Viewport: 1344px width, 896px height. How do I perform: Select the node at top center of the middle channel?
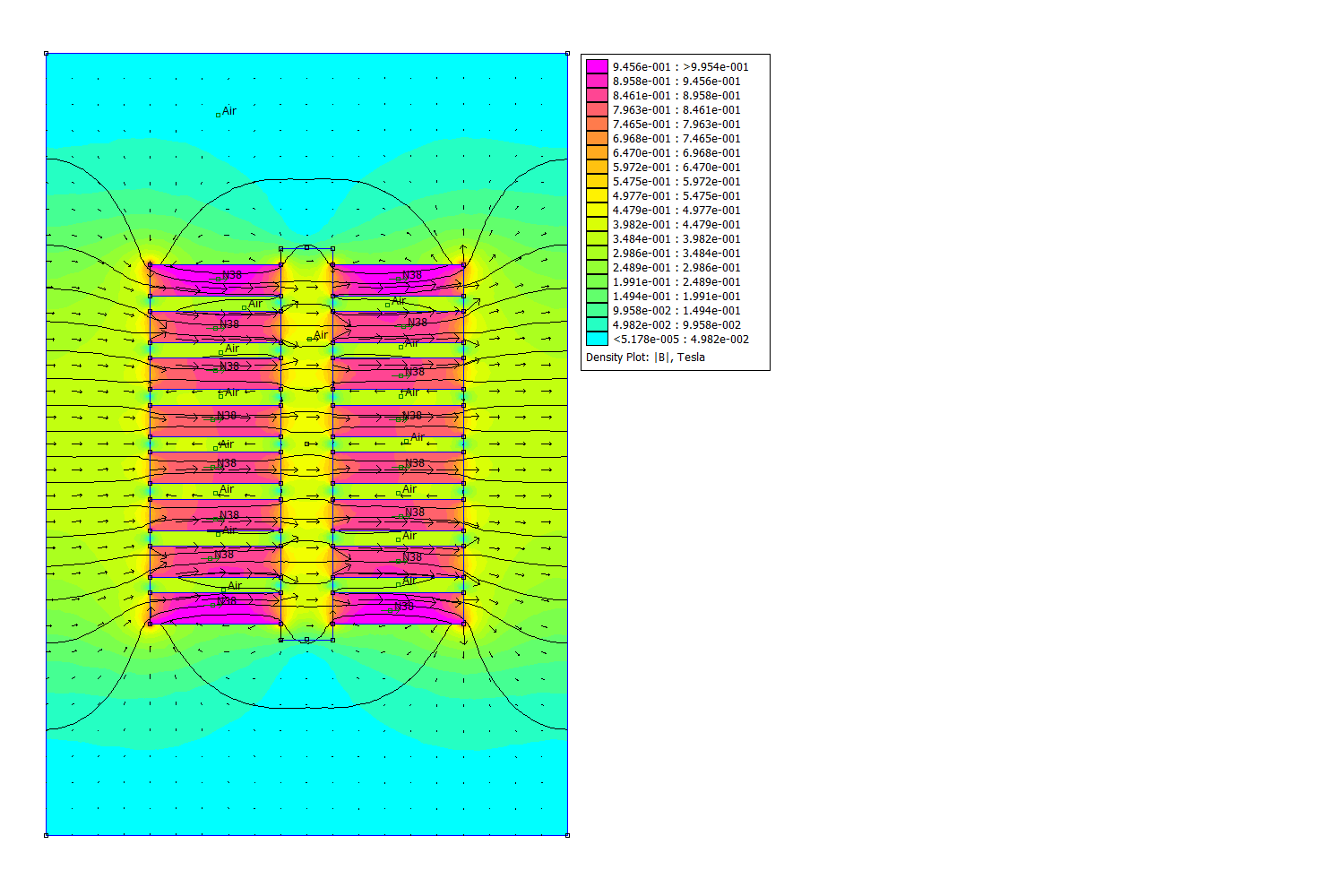pos(306,247)
